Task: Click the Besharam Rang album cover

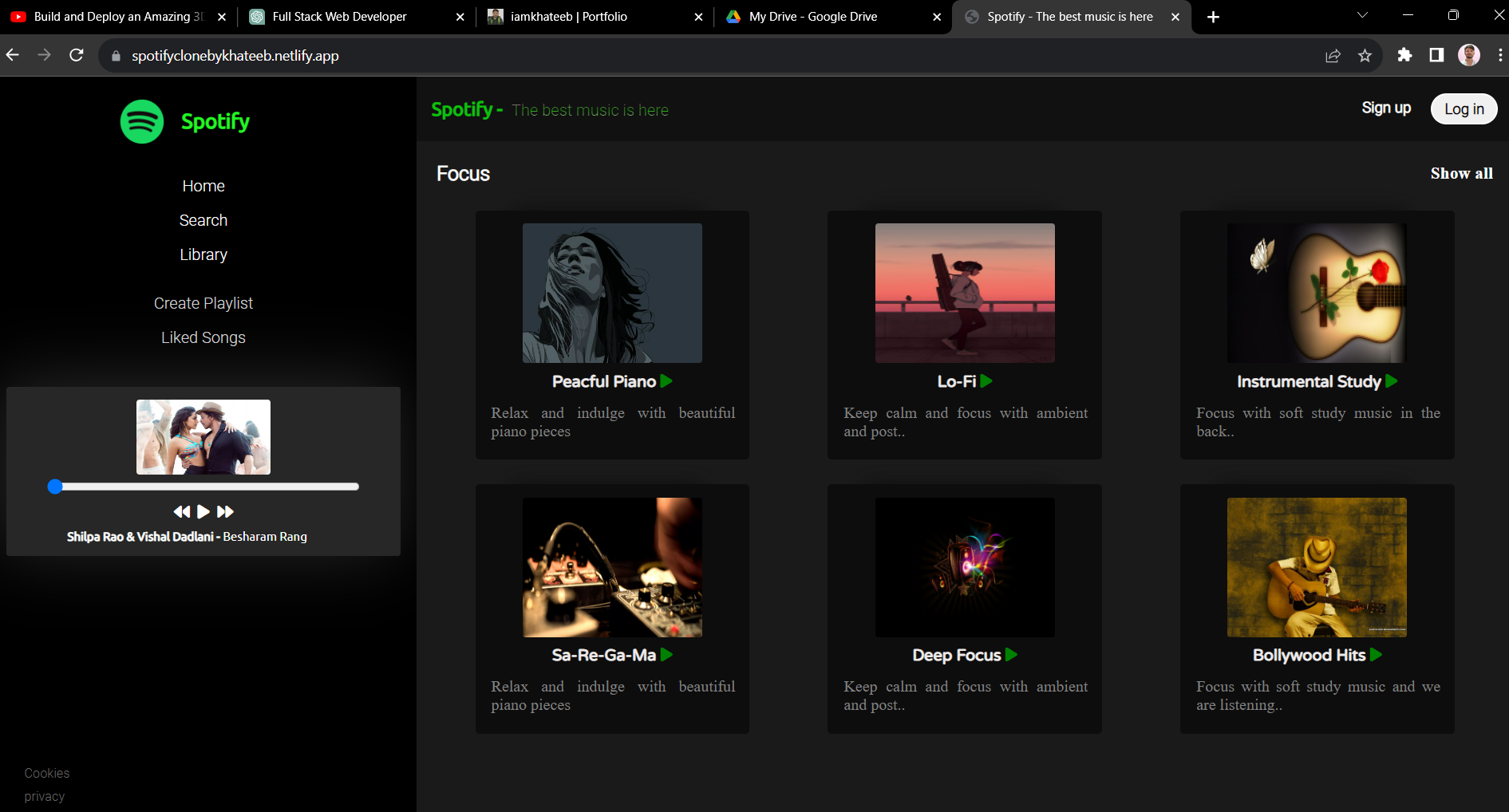Action: coord(203,437)
